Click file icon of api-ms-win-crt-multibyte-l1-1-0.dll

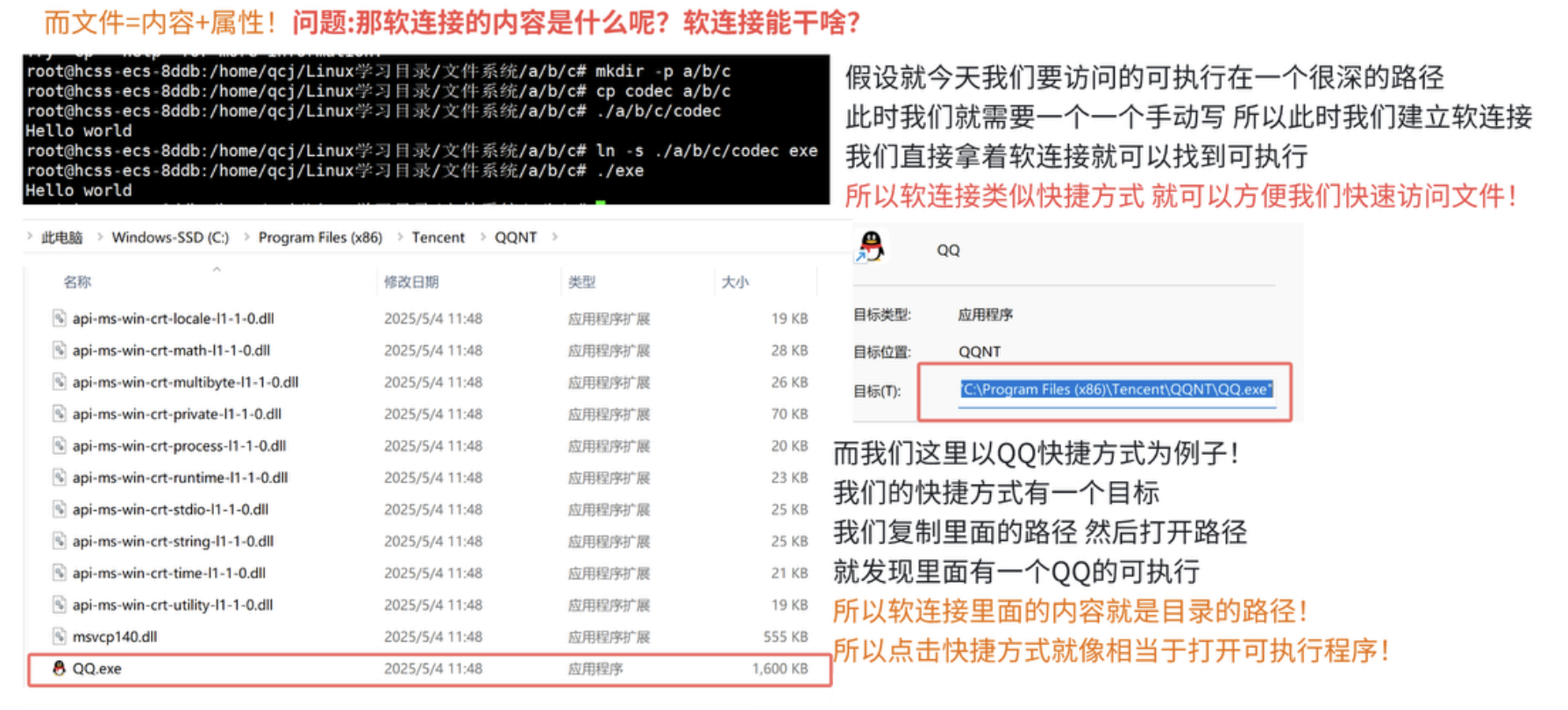(x=59, y=382)
